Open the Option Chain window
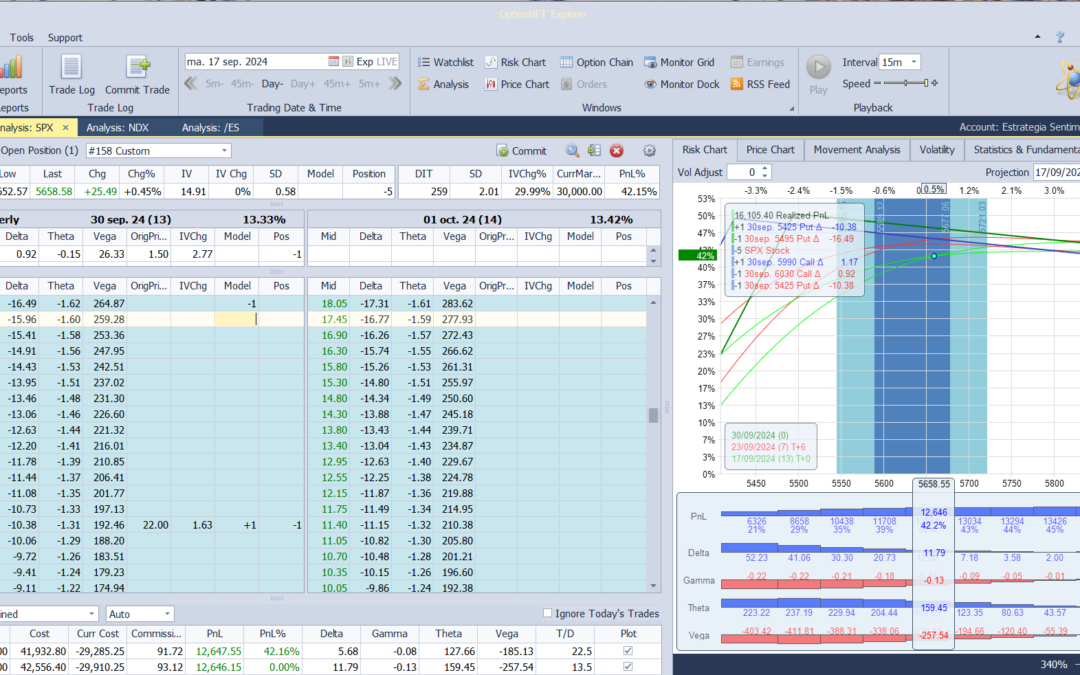1080x675 pixels. (x=595, y=62)
